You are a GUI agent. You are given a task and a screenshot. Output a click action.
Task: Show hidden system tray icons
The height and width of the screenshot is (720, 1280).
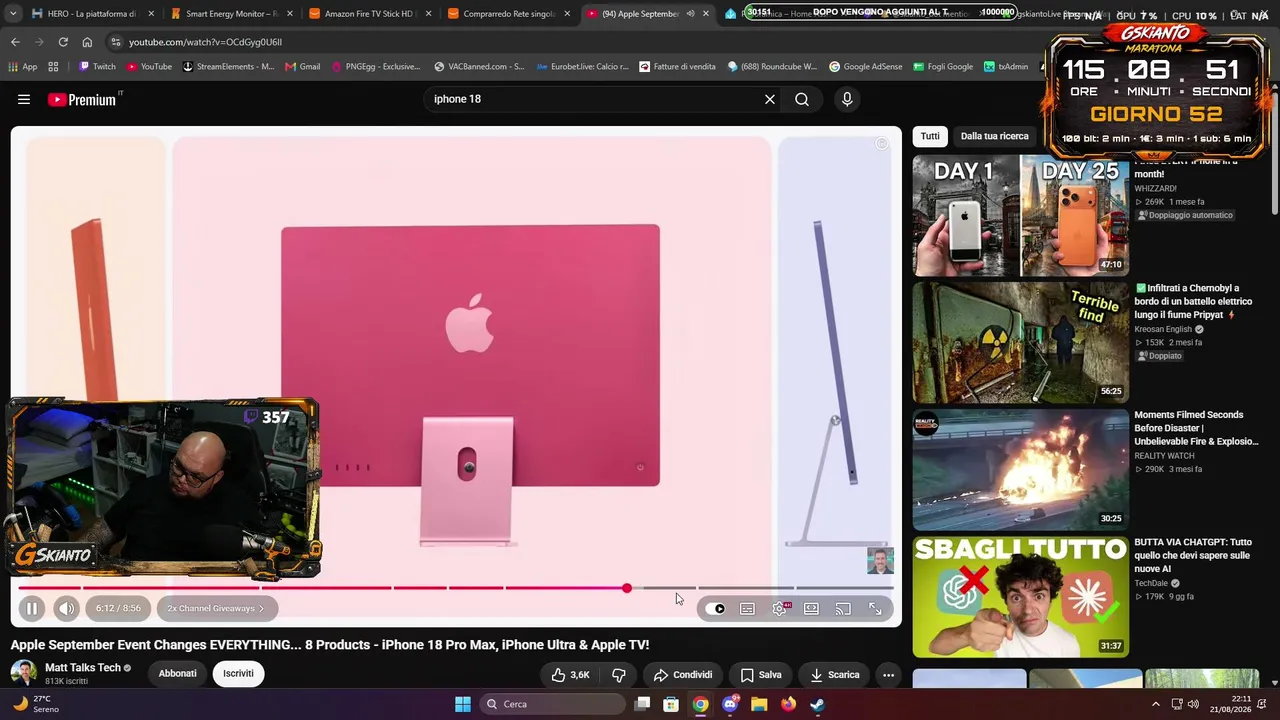click(x=1156, y=704)
